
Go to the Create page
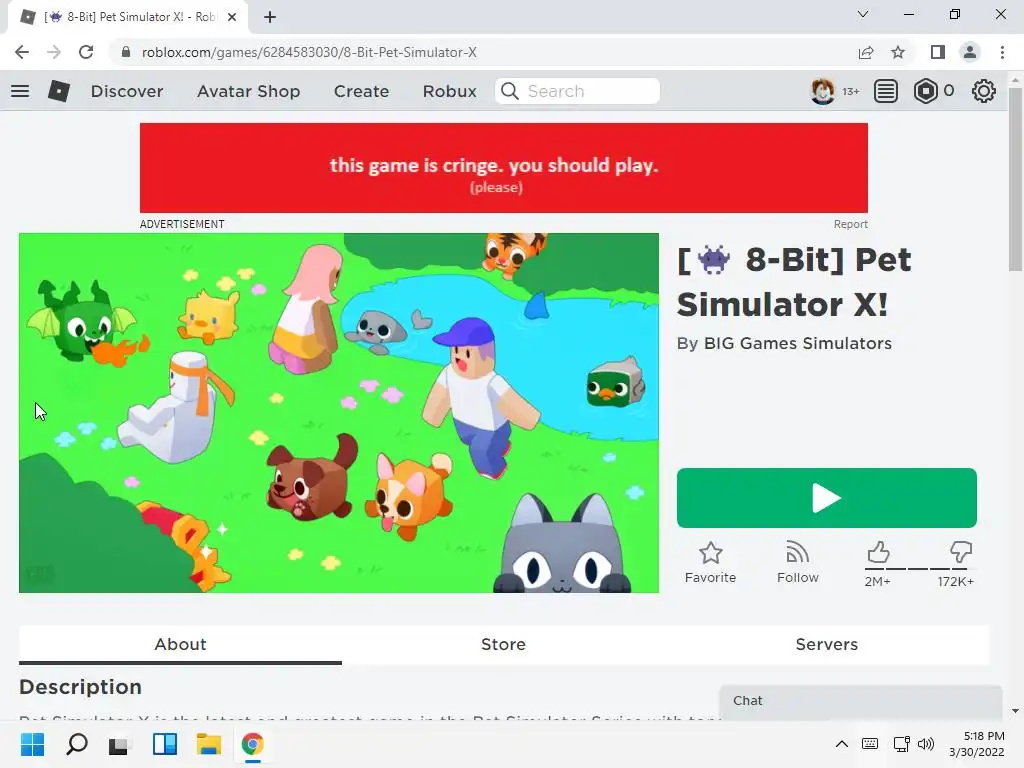[361, 91]
